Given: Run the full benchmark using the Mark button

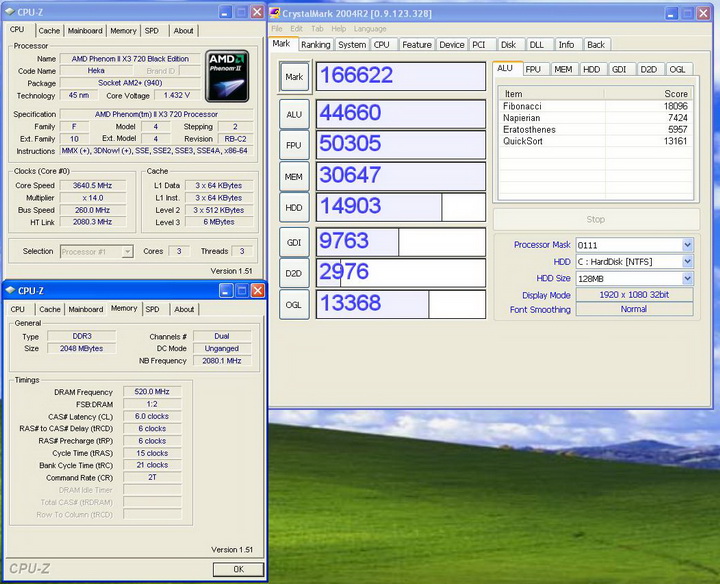Looking at the screenshot, I should [294, 76].
